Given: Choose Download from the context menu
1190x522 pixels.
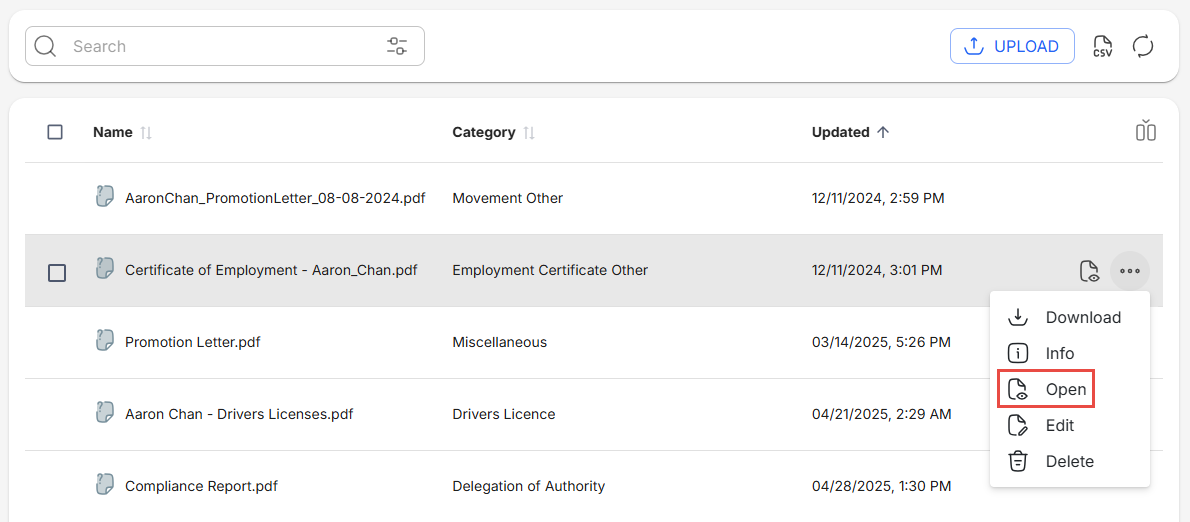Looking at the screenshot, I should coord(1069,317).
